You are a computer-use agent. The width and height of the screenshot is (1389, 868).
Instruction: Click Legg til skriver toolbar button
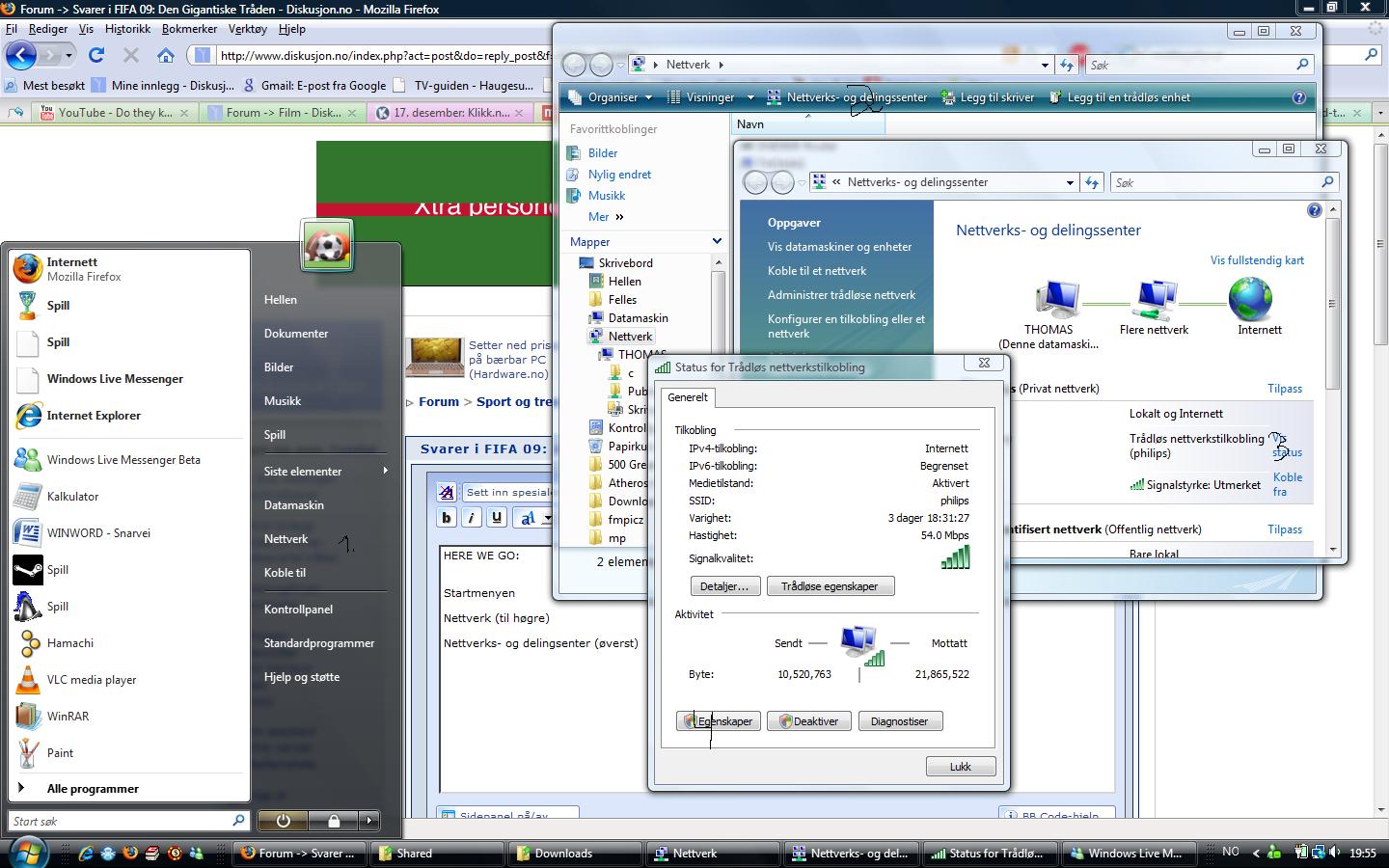(x=988, y=97)
